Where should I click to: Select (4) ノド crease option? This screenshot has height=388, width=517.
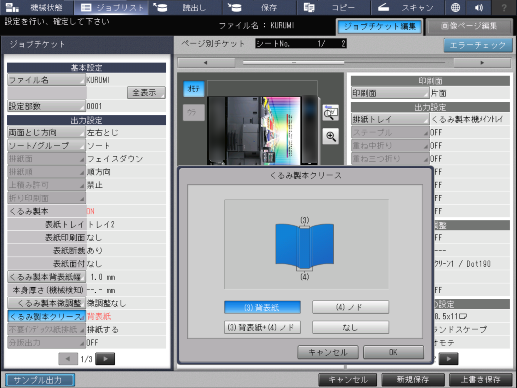point(350,307)
